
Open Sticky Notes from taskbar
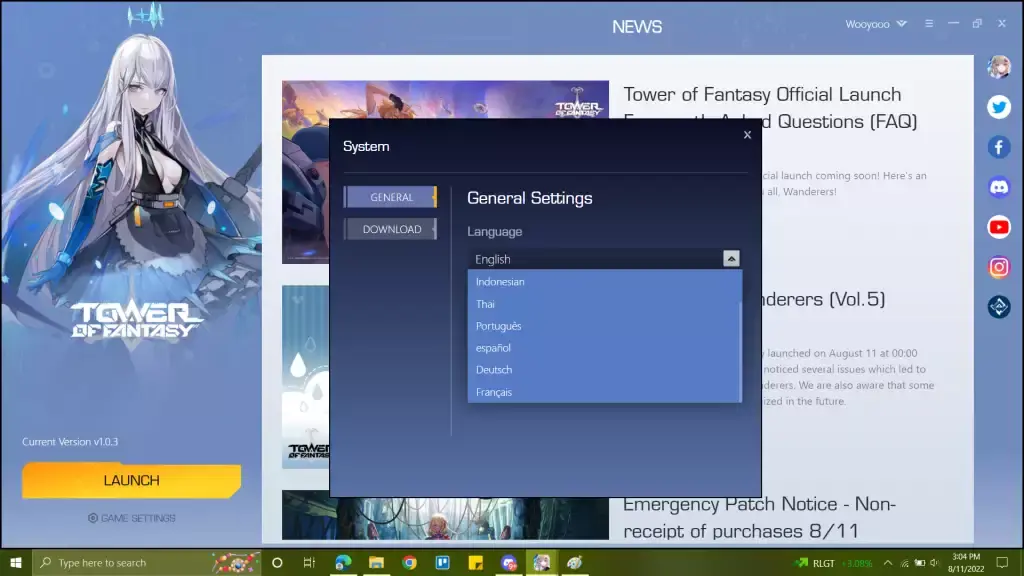tap(475, 562)
